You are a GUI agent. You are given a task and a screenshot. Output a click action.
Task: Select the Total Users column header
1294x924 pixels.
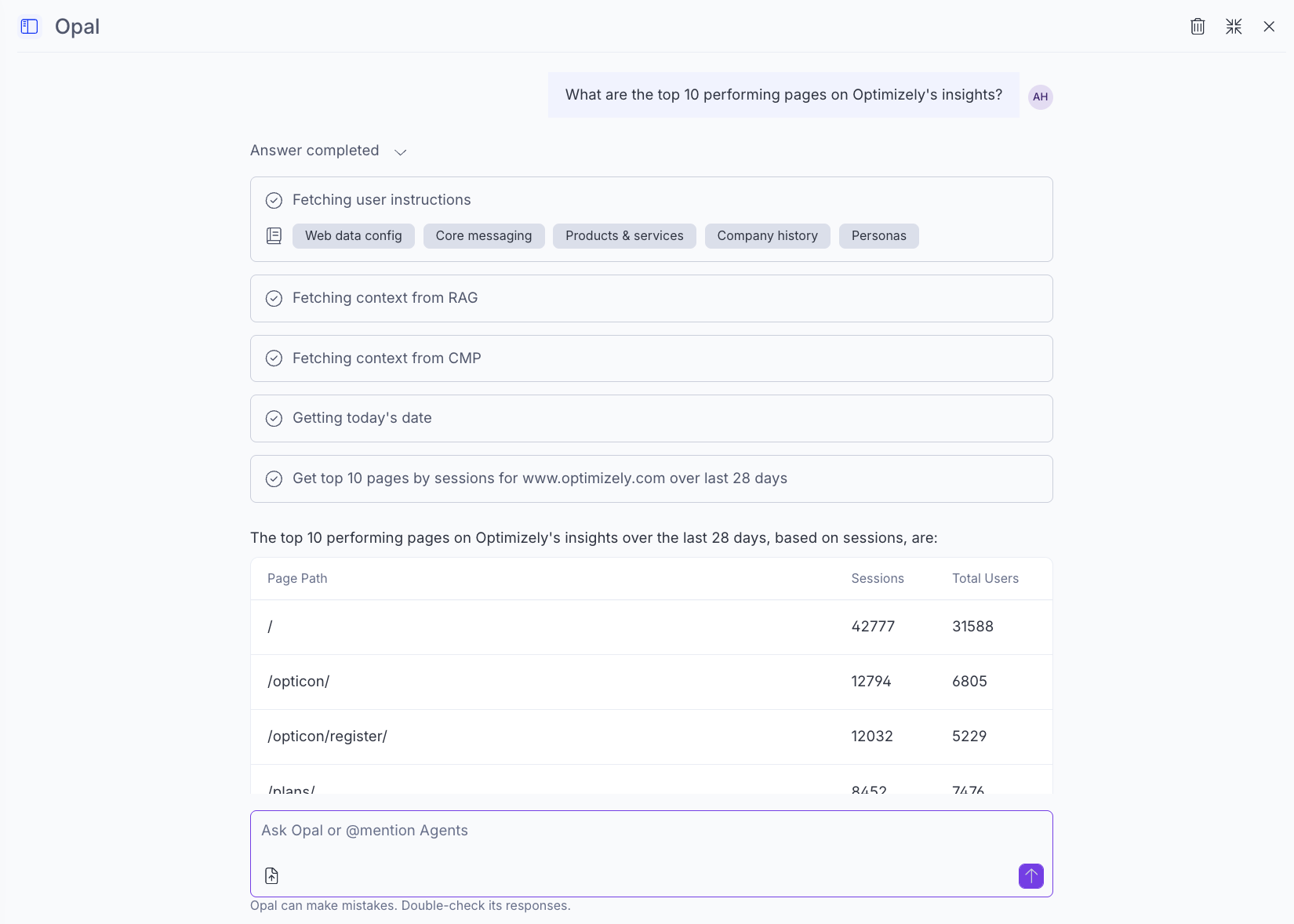click(986, 579)
